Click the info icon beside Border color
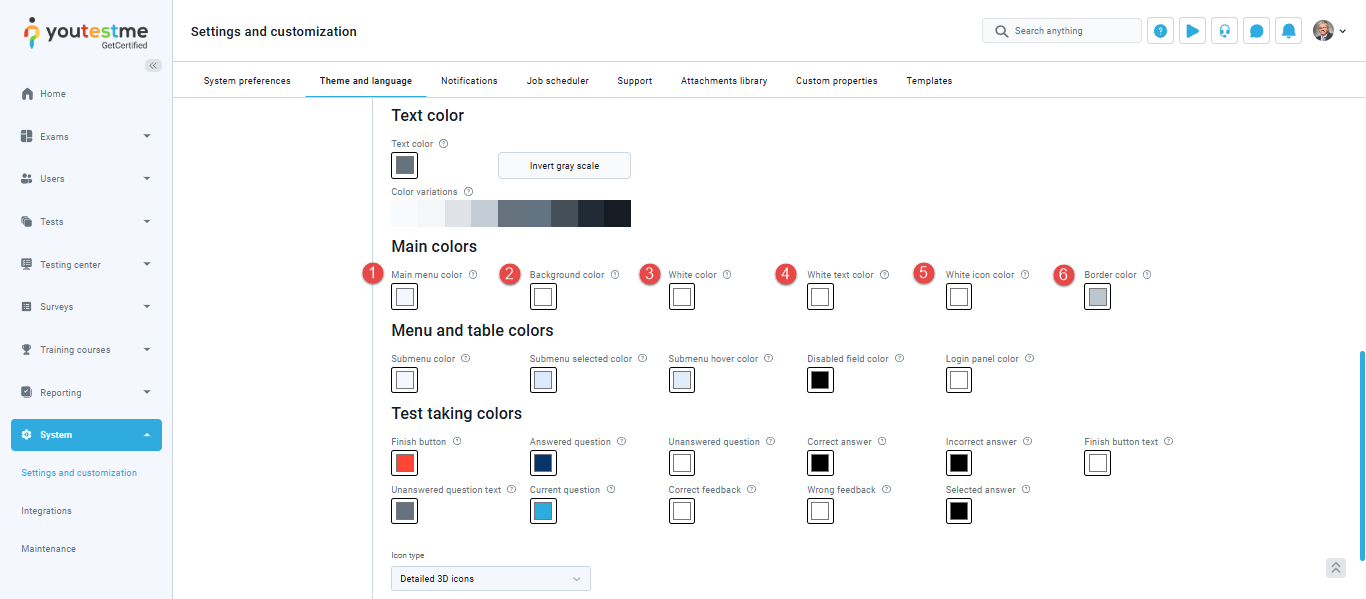This screenshot has width=1366, height=599. [x=1147, y=275]
